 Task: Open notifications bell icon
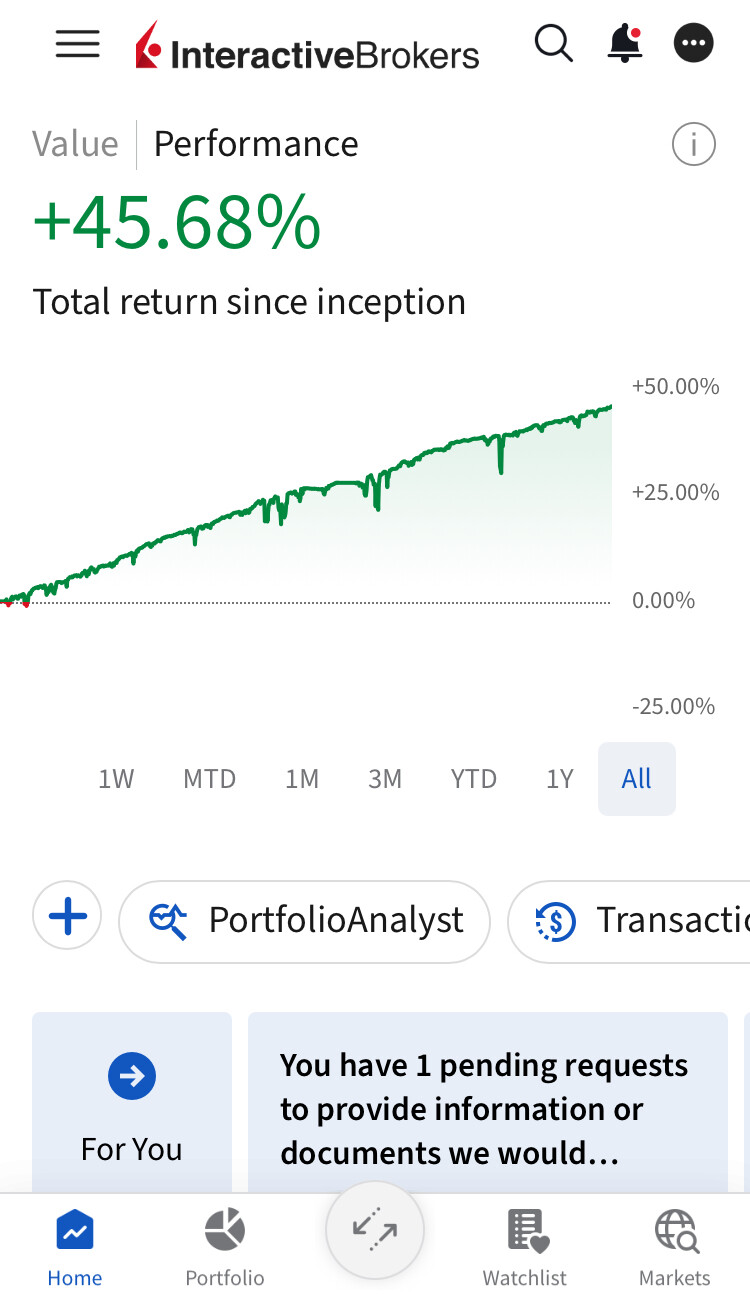coord(625,44)
